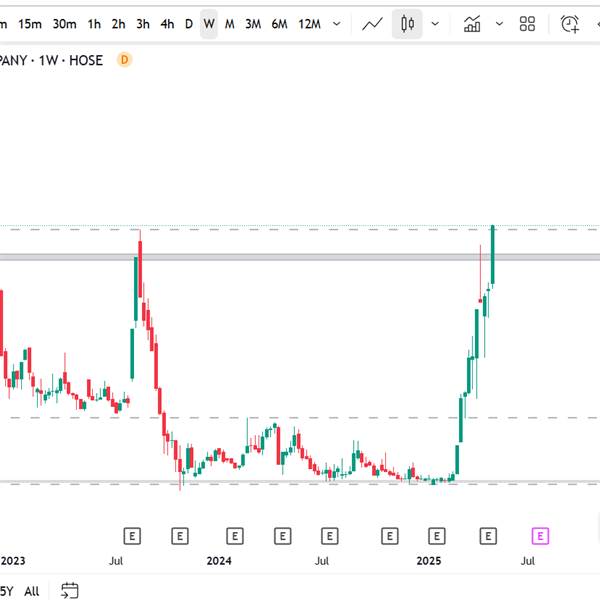Select the gray horizontal resistance line
600x600 pixels.
click(x=300, y=257)
